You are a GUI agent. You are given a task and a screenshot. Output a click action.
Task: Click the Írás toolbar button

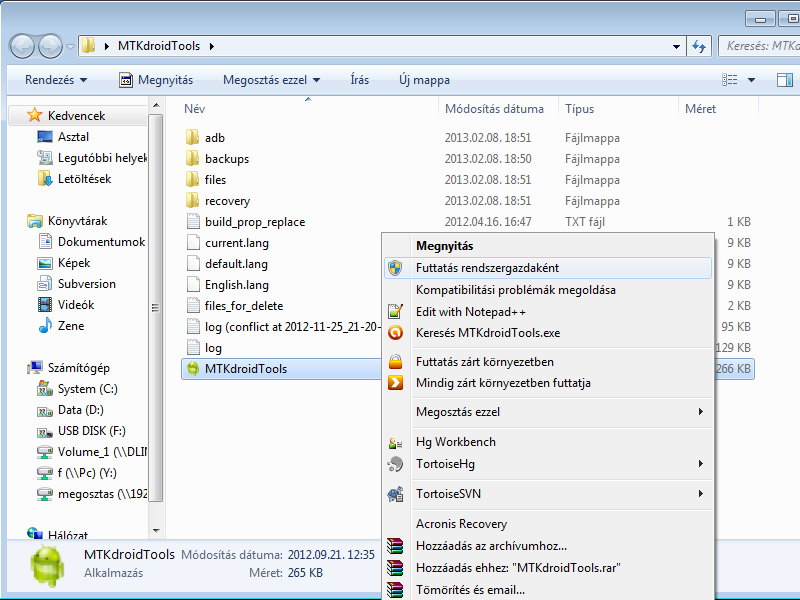(360, 80)
